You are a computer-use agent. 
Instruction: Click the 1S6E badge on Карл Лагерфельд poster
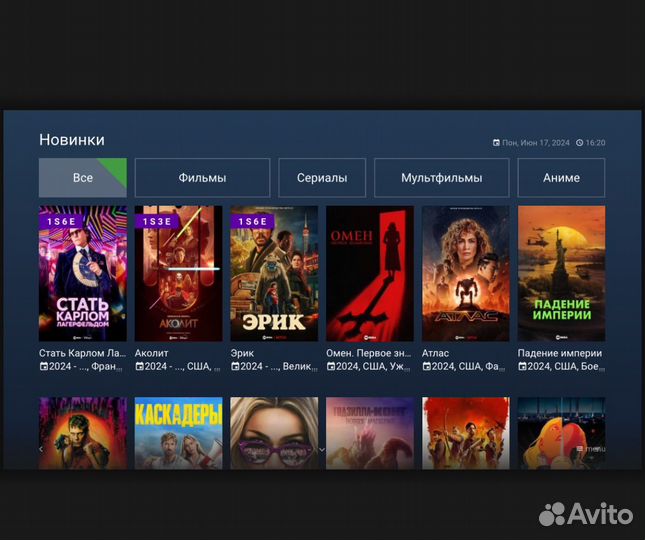61,221
